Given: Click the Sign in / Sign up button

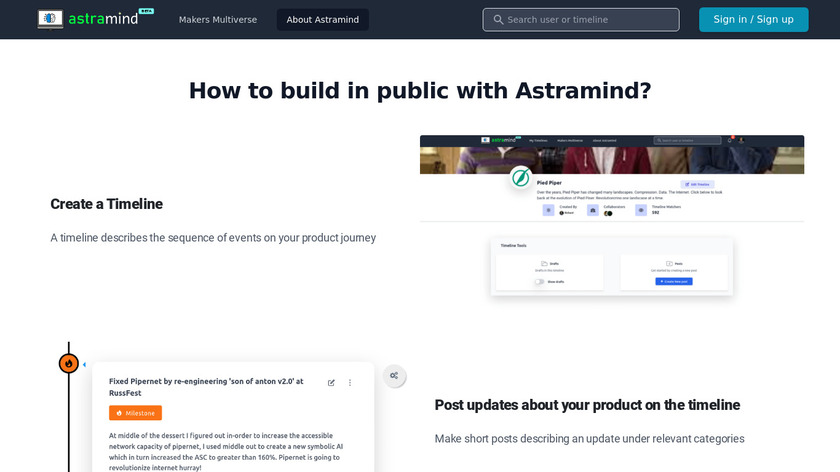Looking at the screenshot, I should (x=753, y=19).
